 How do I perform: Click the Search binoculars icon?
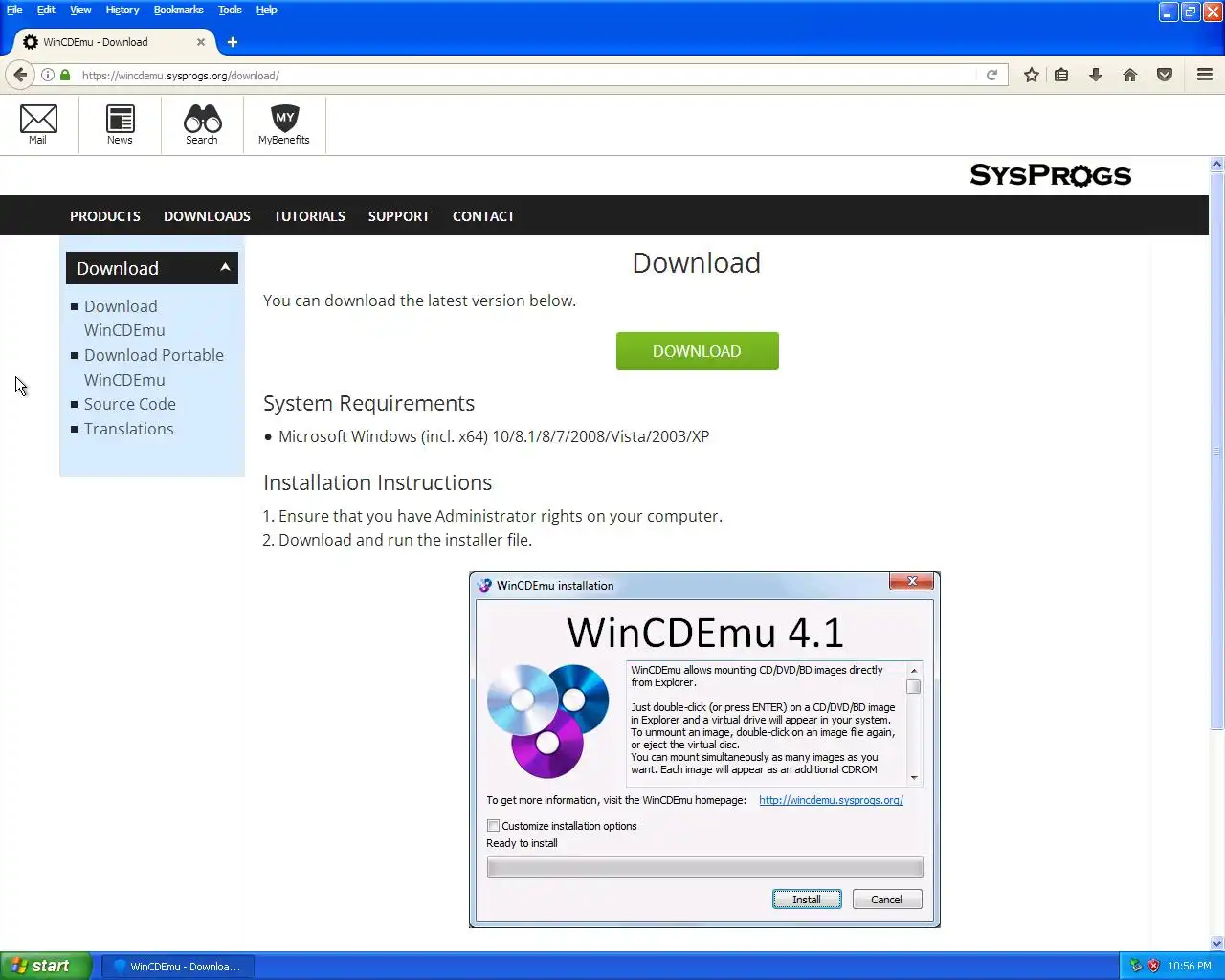[x=202, y=124]
